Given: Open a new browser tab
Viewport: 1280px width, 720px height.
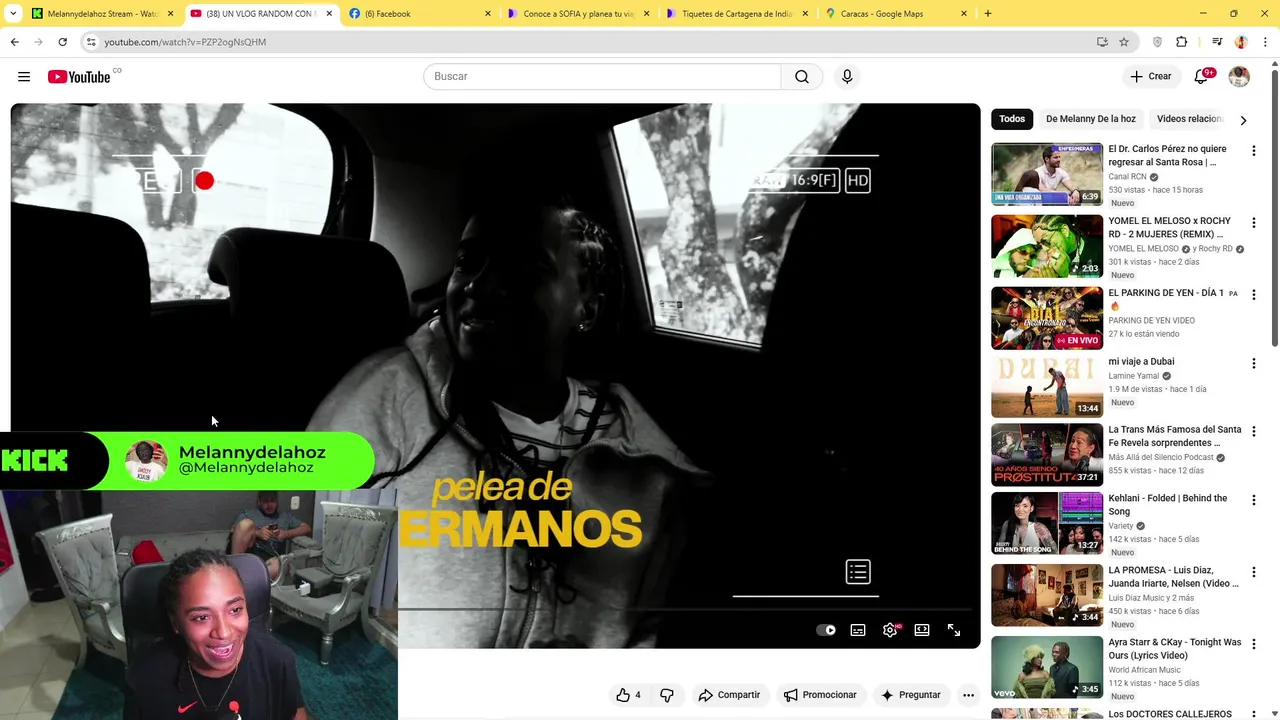Looking at the screenshot, I should pos(988,14).
